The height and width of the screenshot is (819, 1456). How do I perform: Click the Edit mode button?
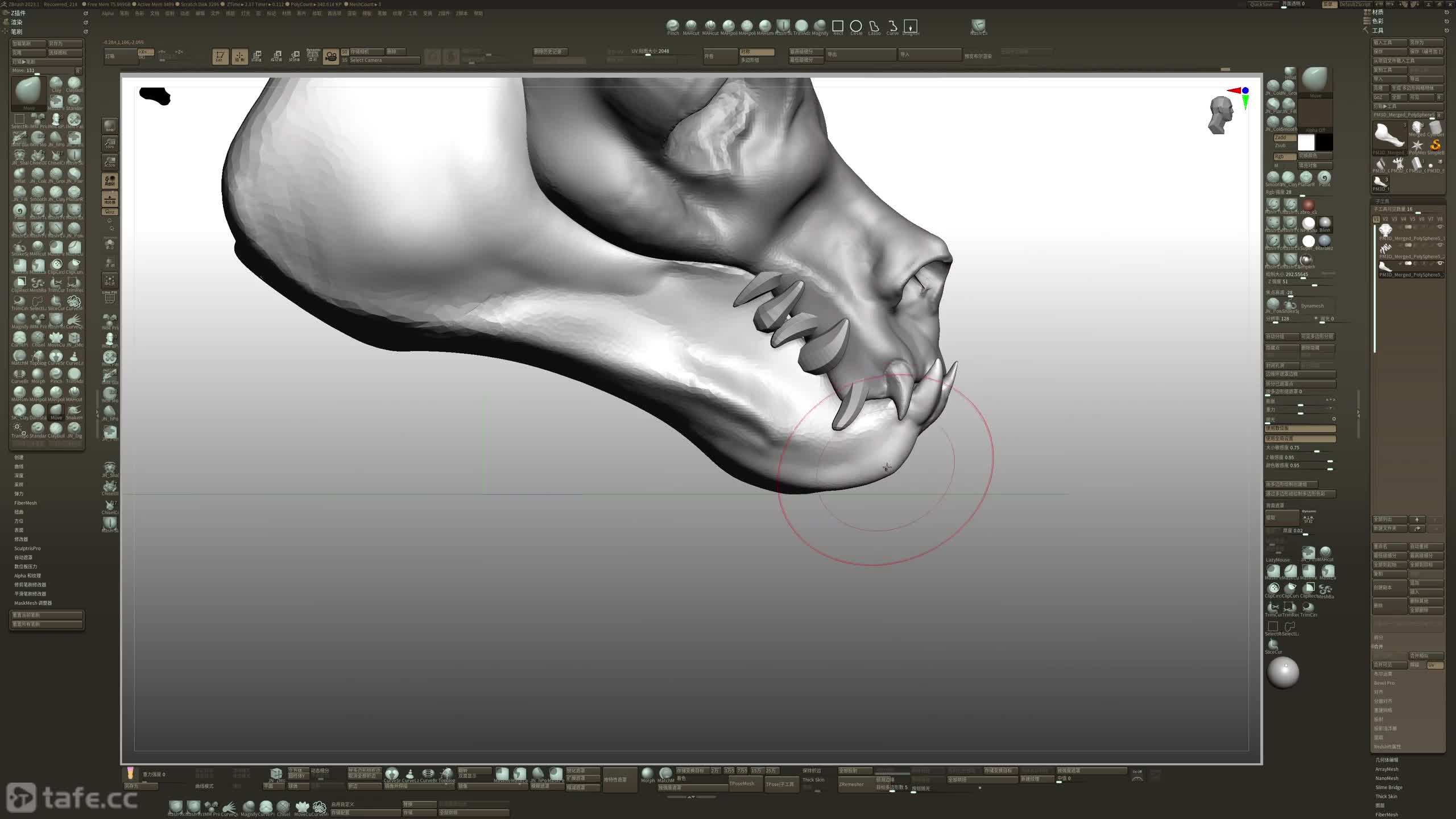220,56
